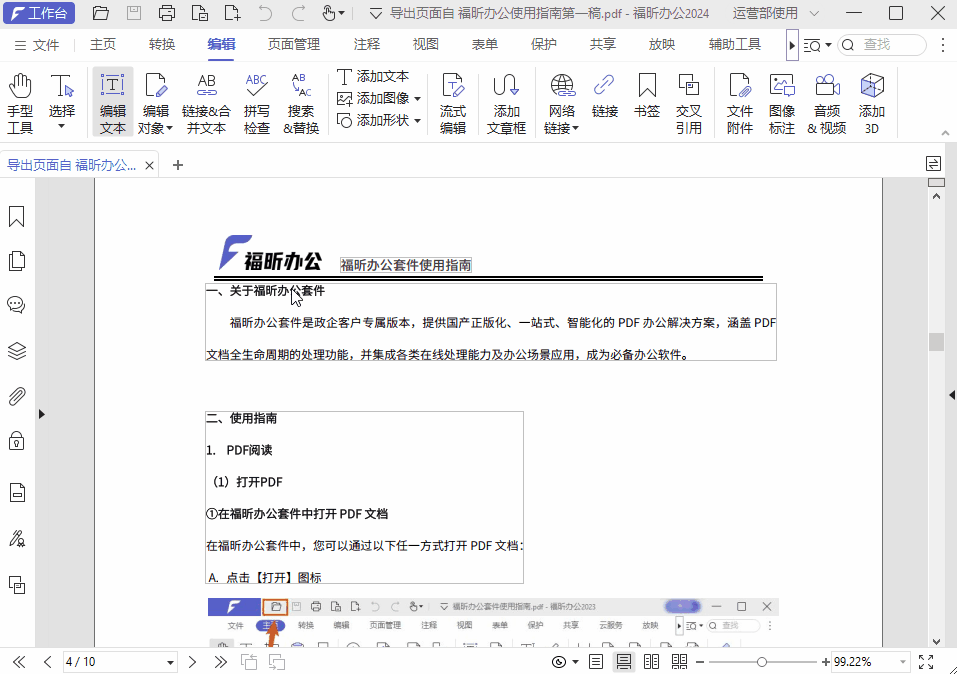Open the page number dropdown showing 4/10
The image size is (957, 674).
click(170, 661)
